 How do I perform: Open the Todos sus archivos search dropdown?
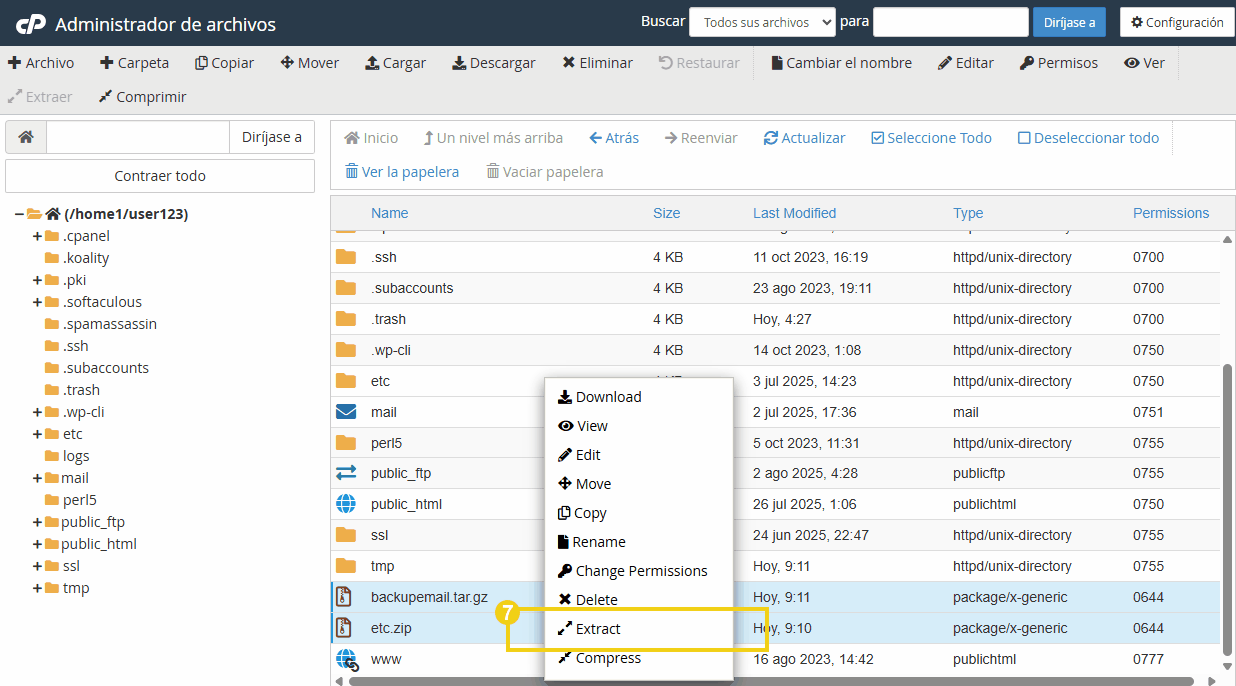[x=762, y=21]
